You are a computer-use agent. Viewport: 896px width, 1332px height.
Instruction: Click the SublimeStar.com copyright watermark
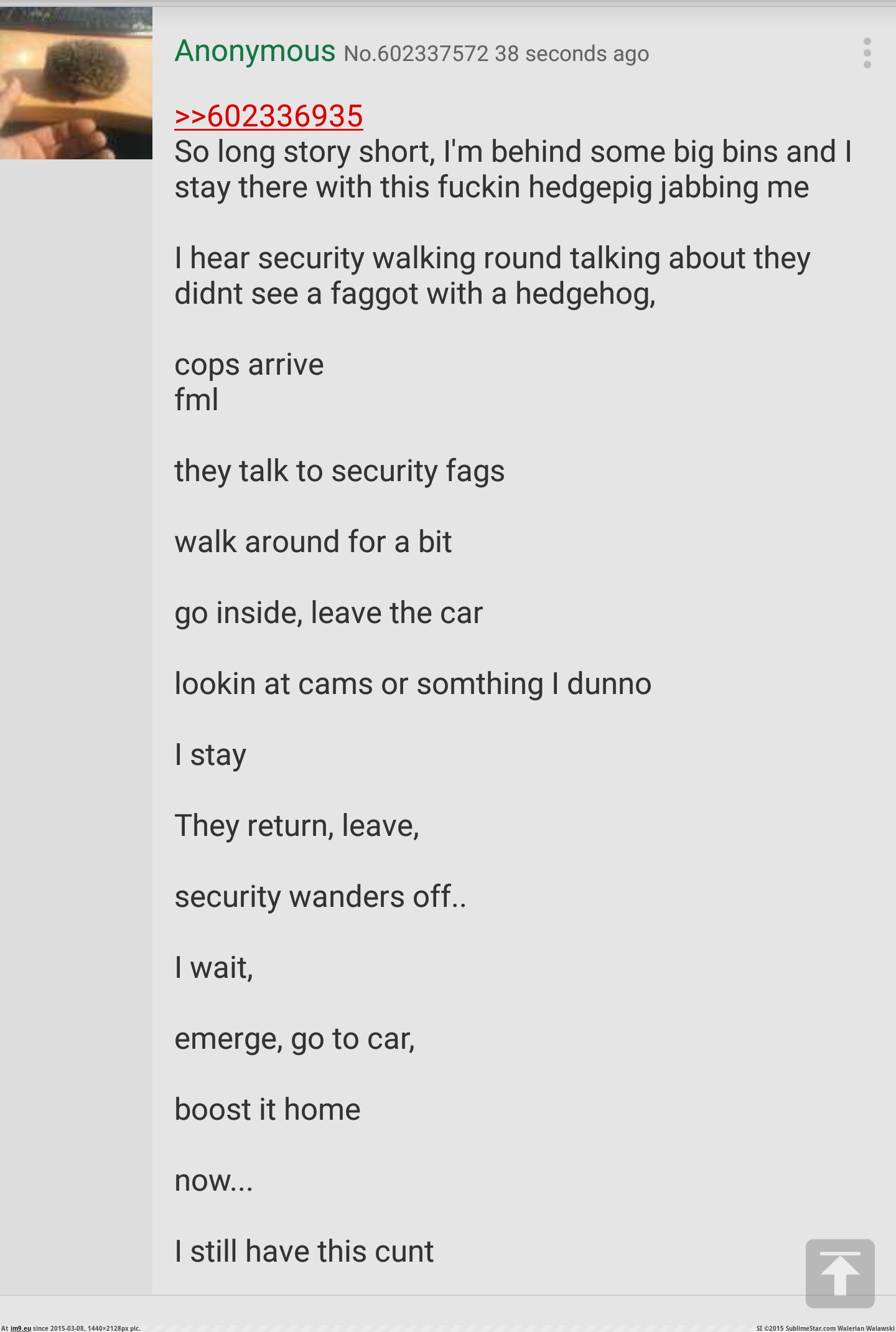(x=825, y=1328)
